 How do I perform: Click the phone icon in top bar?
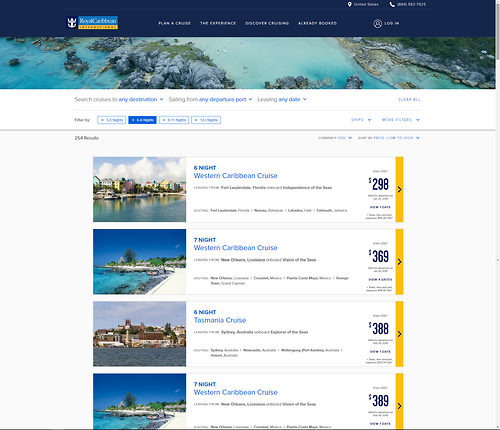coord(392,4)
